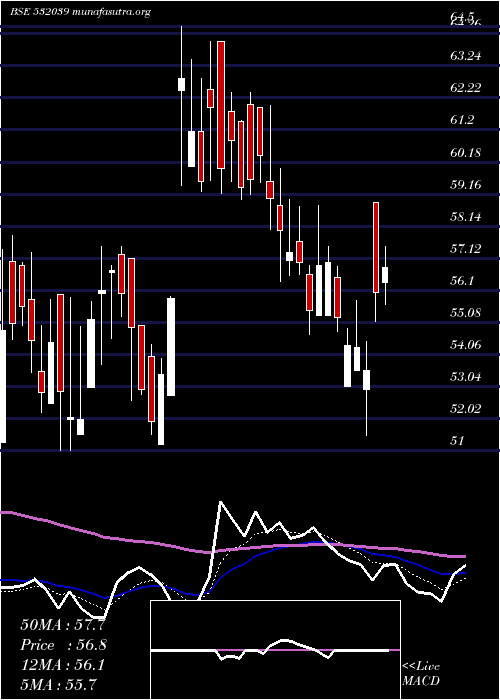Click the 55.08 price axis label
Viewport: 500px width, 700px height.
point(466,312)
